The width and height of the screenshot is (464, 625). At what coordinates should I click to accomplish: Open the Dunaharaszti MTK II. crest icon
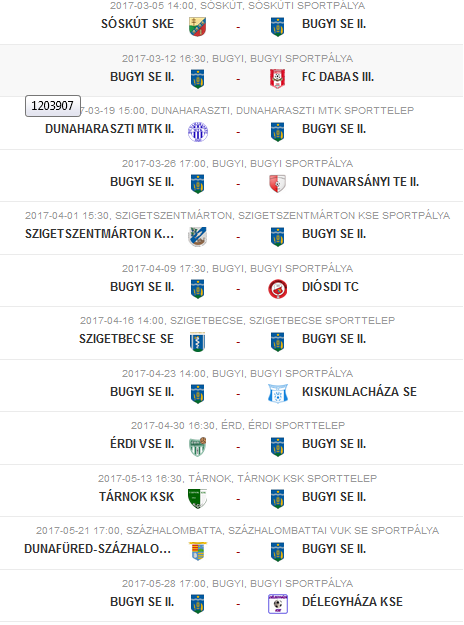point(198,131)
